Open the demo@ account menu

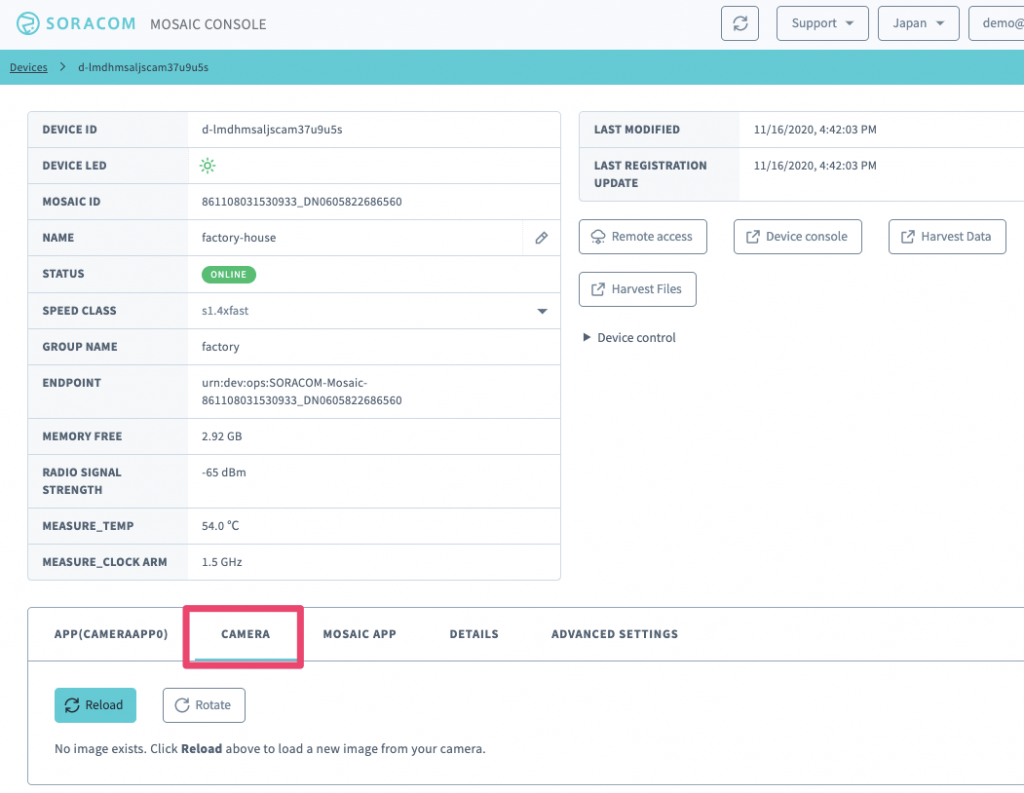[x=997, y=24]
